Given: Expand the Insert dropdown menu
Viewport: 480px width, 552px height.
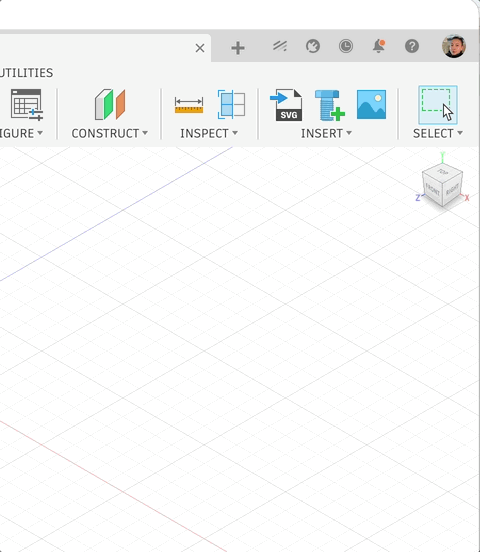Looking at the screenshot, I should (x=326, y=133).
